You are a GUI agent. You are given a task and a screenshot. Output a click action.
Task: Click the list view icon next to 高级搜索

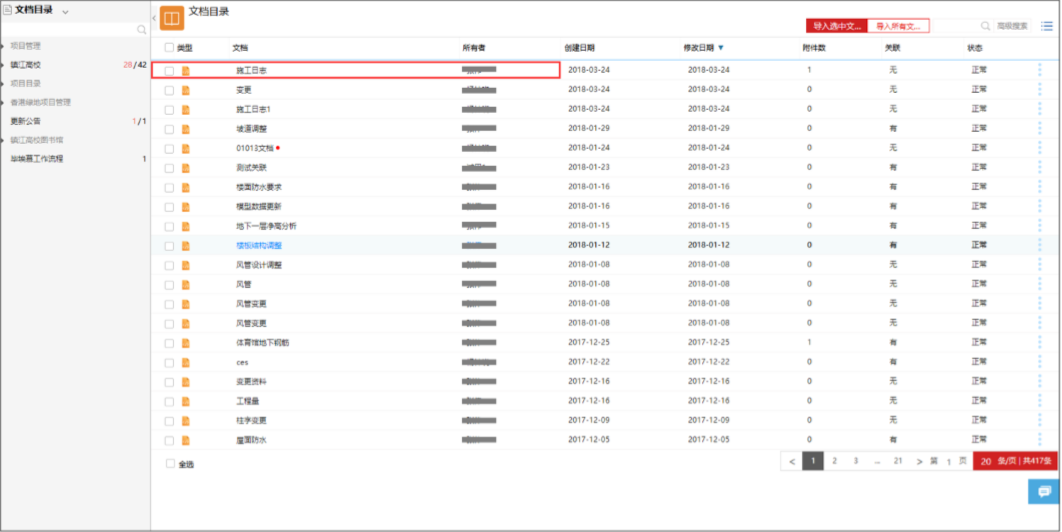click(1047, 26)
